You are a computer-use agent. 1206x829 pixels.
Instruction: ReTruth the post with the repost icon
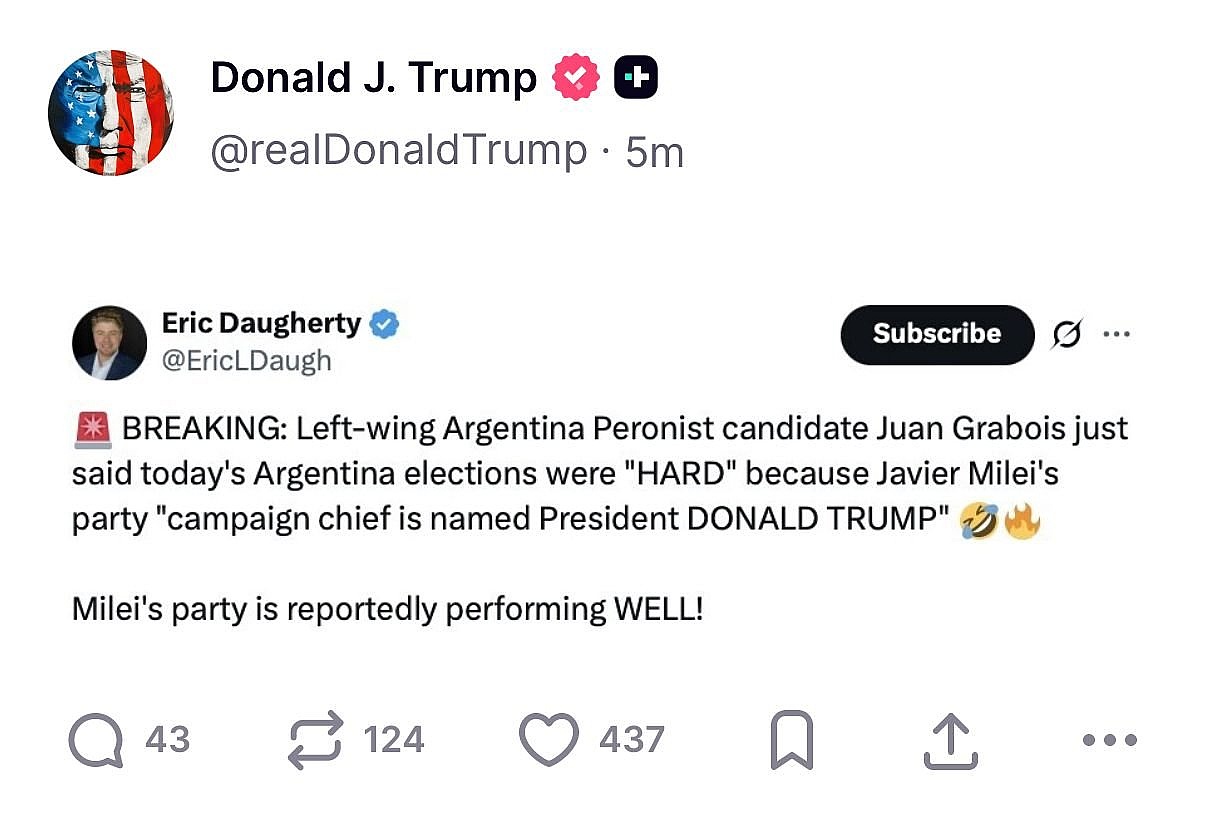[x=315, y=741]
